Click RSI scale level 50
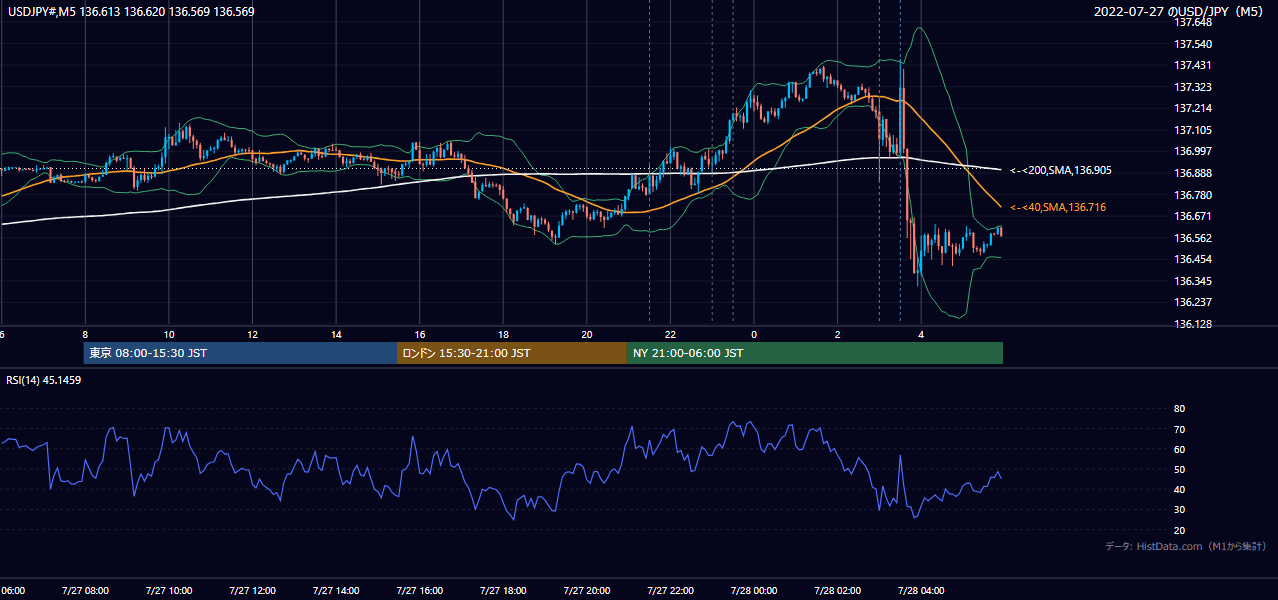 coord(1179,469)
